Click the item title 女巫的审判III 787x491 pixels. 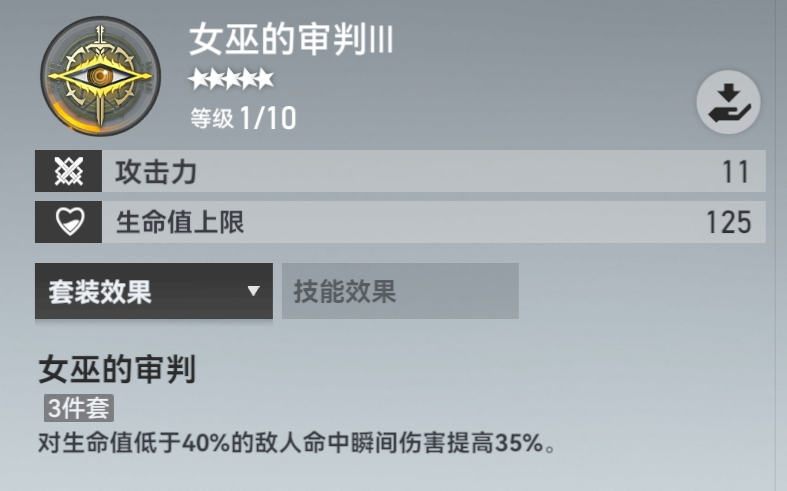coord(291,40)
